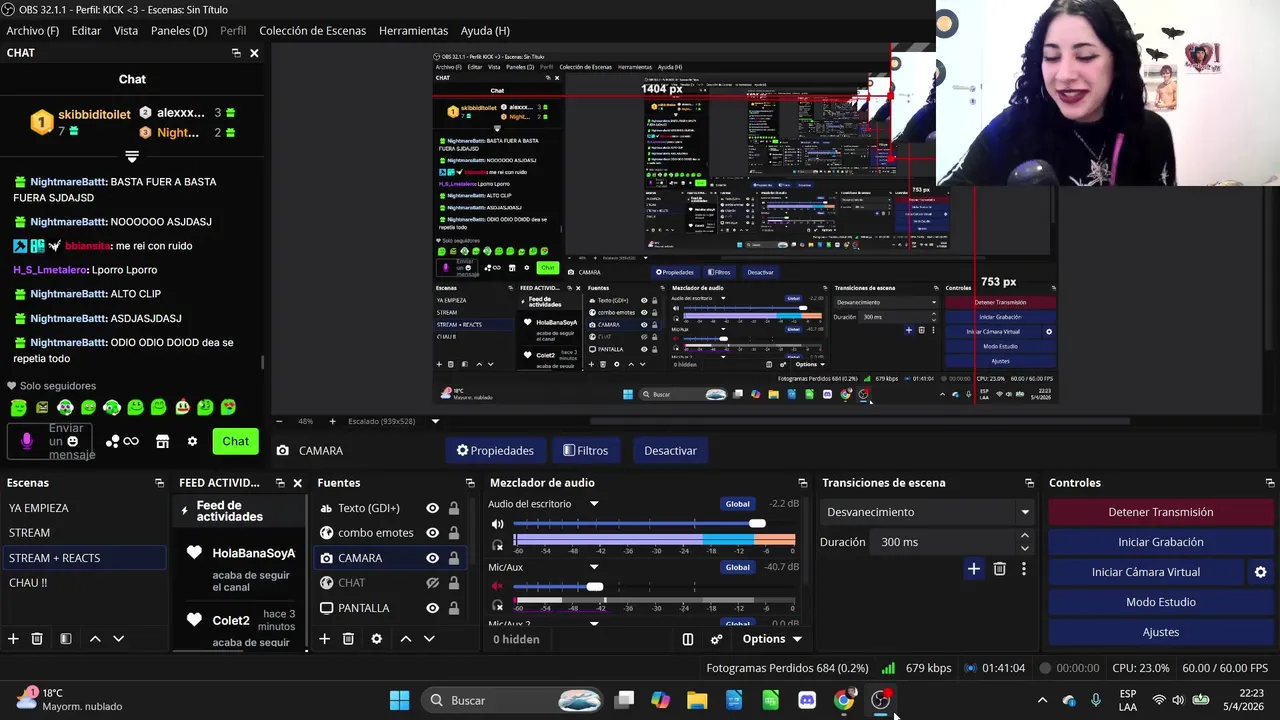Viewport: 1280px width, 720px height.
Task: Open Discord from the taskbar
Action: tap(807, 700)
